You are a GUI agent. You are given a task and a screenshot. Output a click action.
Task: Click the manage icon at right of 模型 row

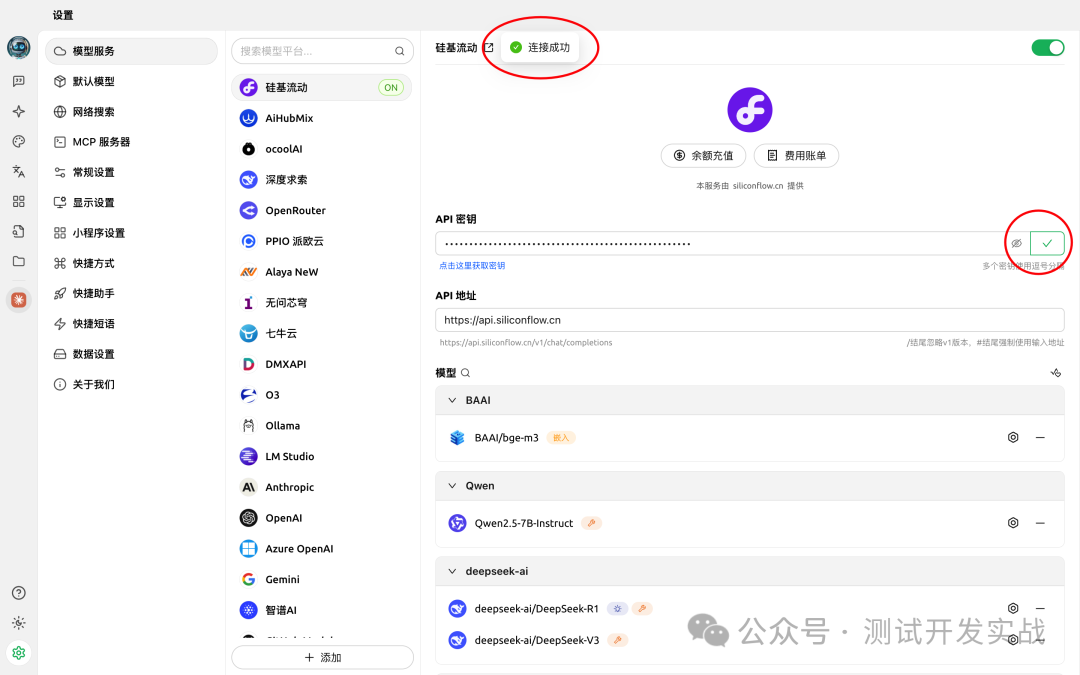1055,371
